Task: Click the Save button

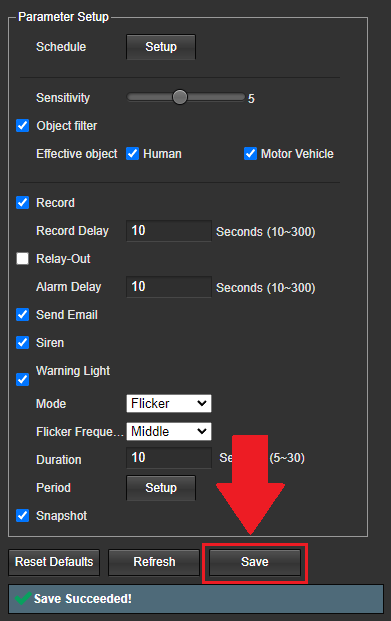Action: tap(255, 562)
